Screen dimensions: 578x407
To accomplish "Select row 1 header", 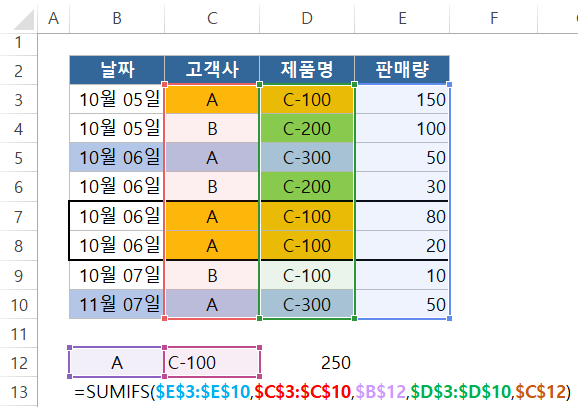I will [18, 45].
